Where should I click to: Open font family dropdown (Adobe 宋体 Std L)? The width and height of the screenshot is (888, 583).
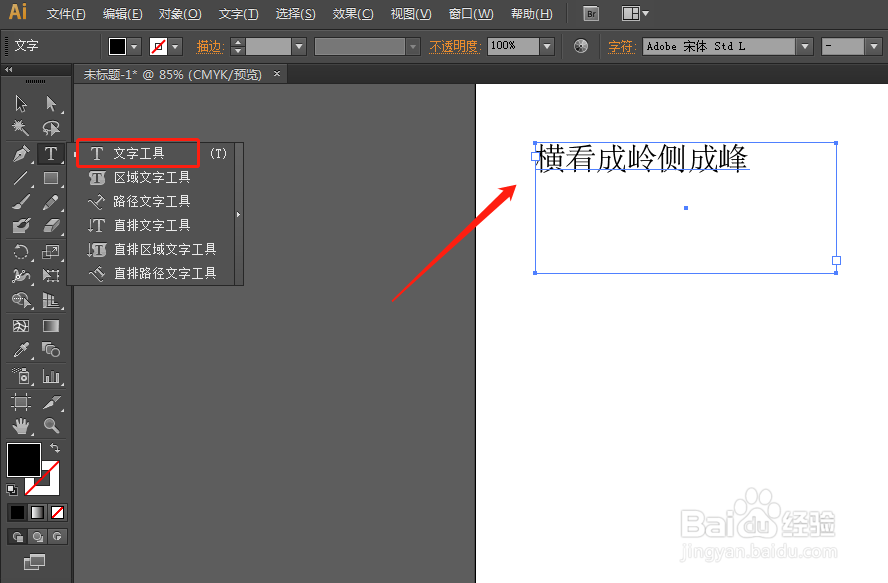(804, 46)
